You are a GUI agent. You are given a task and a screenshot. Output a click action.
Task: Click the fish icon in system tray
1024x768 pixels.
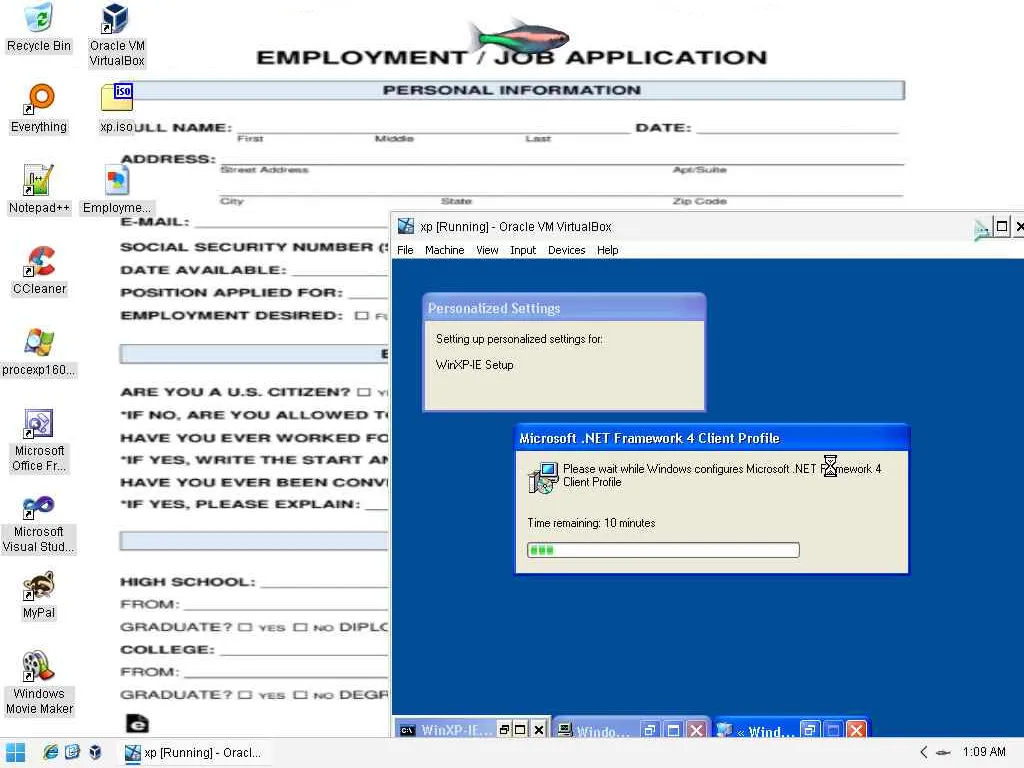[x=943, y=752]
